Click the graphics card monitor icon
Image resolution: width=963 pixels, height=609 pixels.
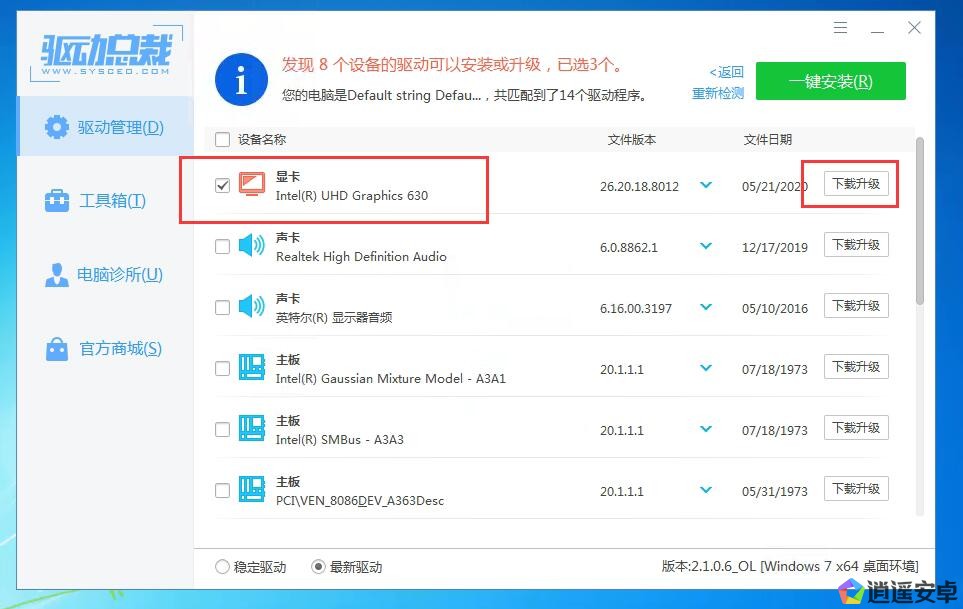click(x=252, y=185)
